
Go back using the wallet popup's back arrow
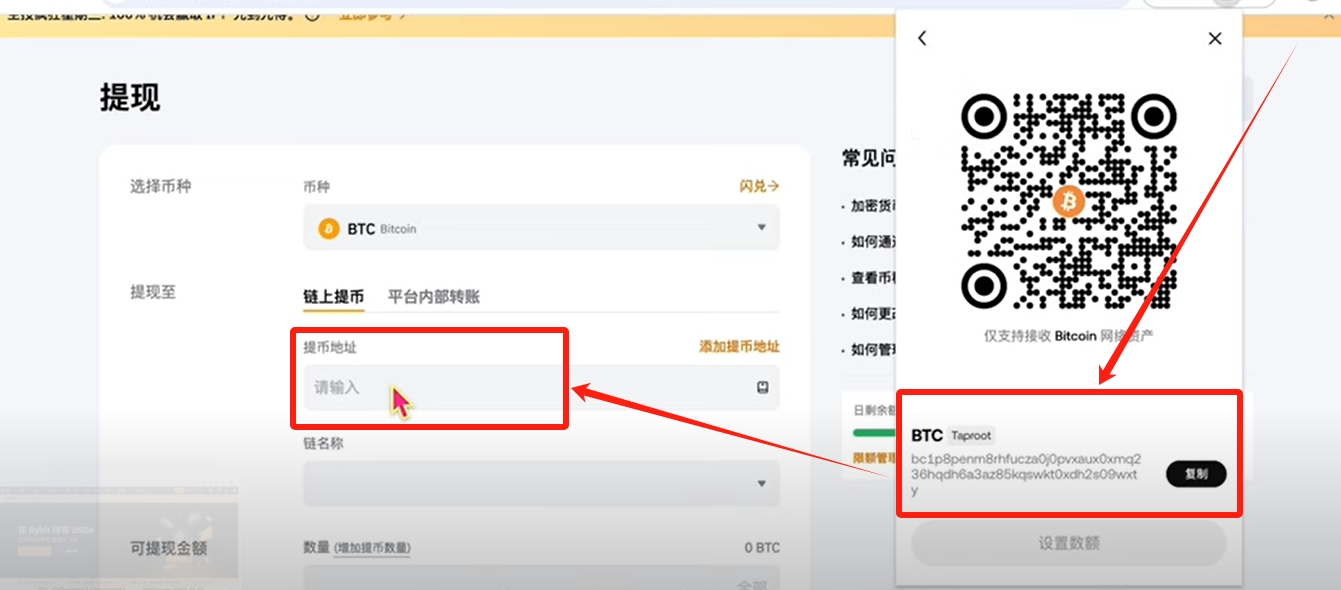922,38
